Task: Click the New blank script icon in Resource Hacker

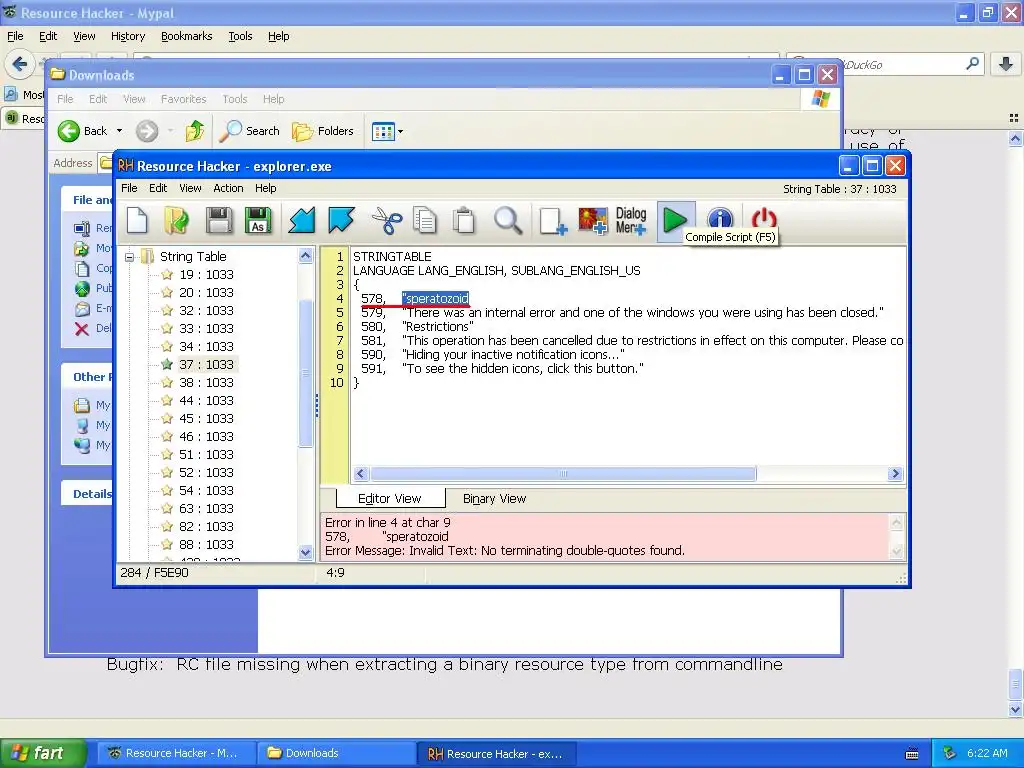Action: [137, 220]
